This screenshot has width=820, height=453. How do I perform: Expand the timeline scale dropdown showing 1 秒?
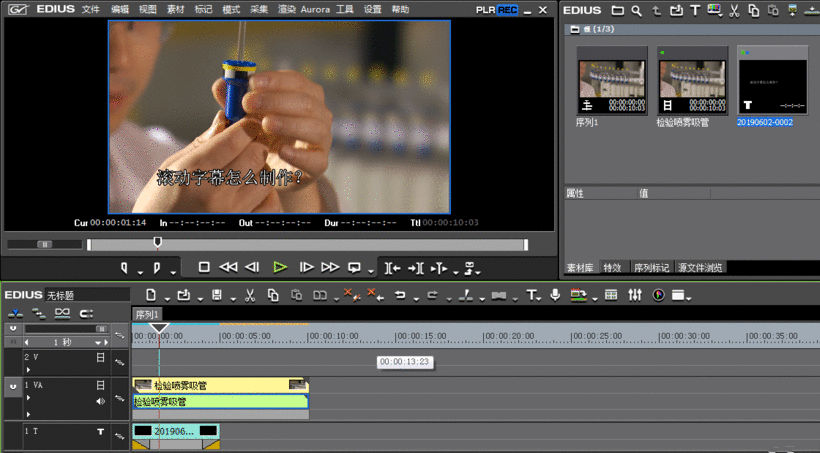click(x=98, y=342)
